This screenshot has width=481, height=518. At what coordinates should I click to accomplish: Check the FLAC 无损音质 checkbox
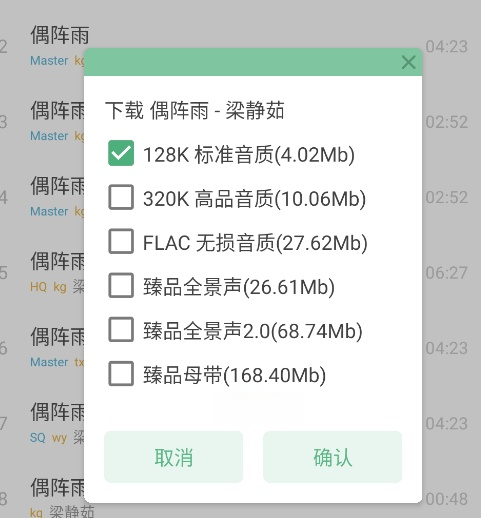[121, 241]
